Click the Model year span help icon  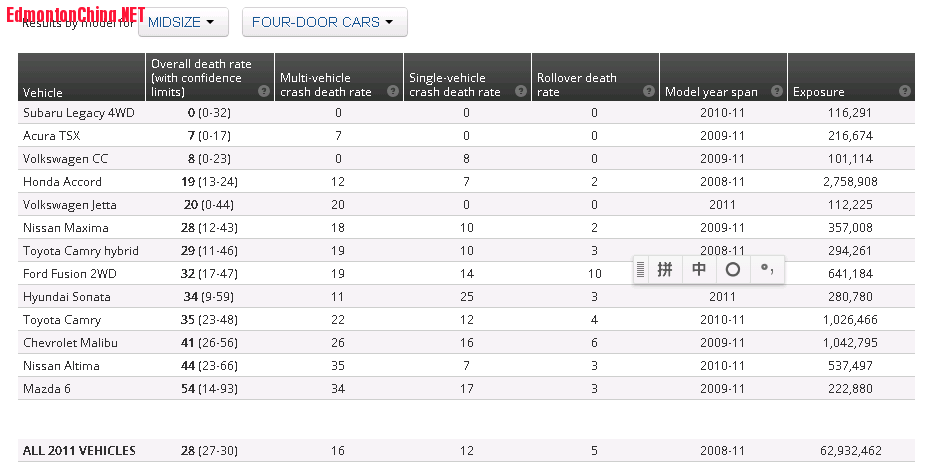tap(776, 91)
